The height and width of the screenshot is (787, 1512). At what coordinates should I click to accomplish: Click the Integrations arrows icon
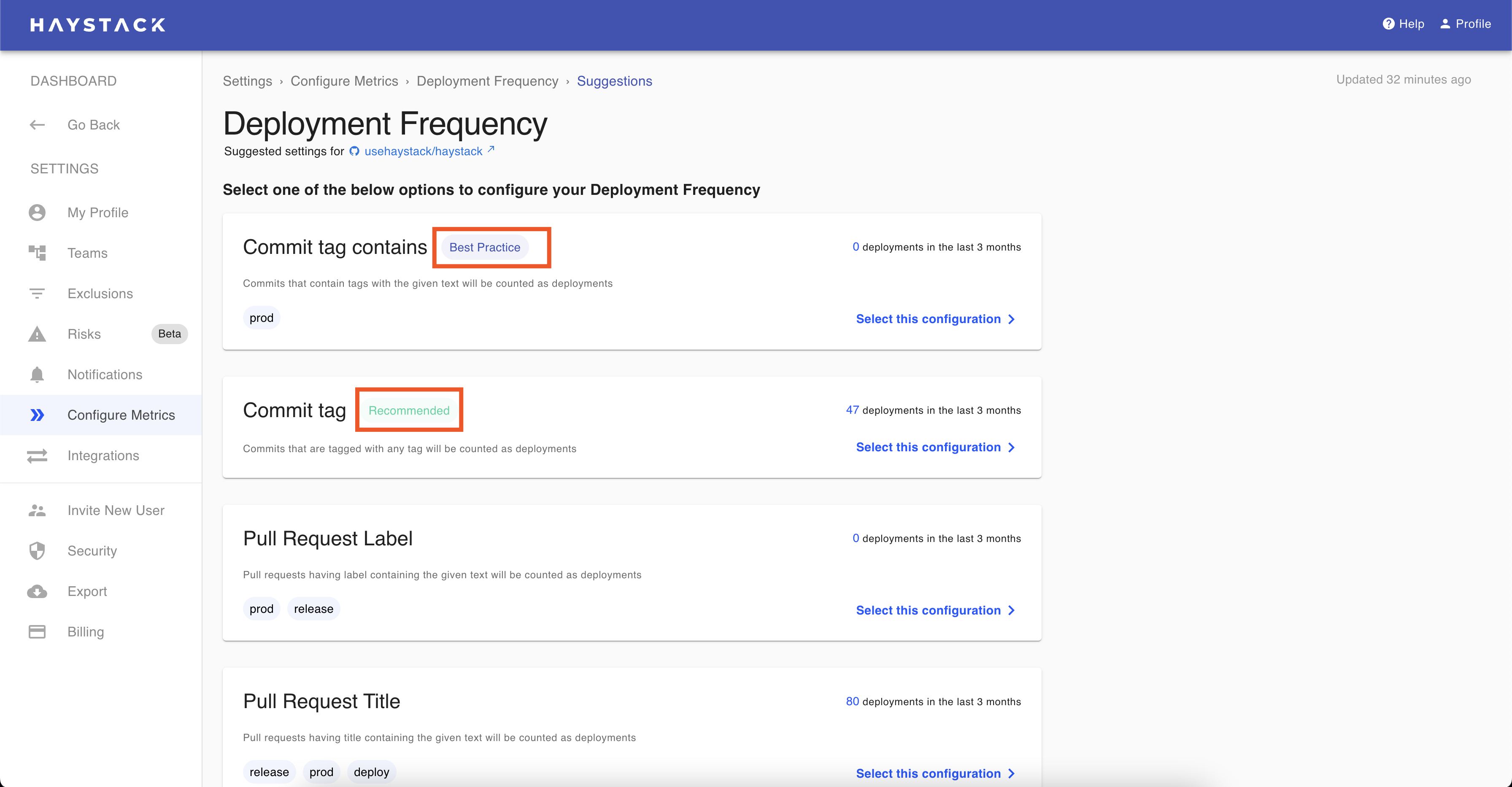tap(37, 455)
